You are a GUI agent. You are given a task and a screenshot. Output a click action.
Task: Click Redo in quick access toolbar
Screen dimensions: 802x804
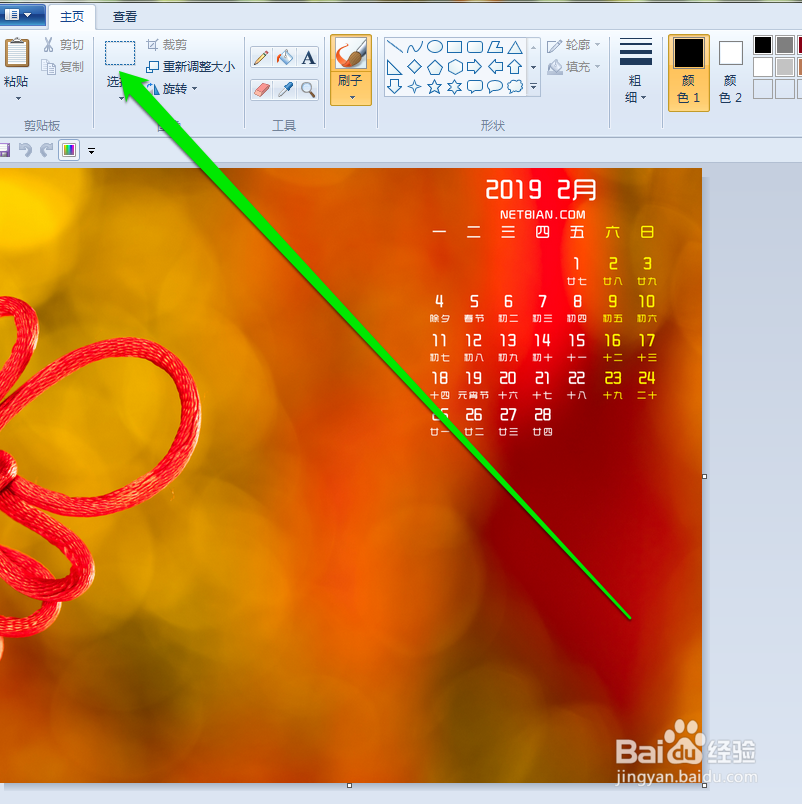point(47,150)
